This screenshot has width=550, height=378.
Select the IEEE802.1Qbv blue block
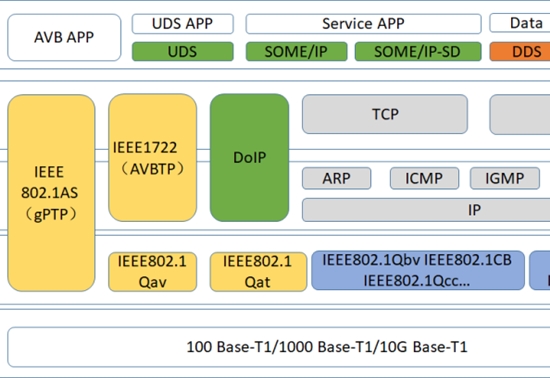pos(418,270)
